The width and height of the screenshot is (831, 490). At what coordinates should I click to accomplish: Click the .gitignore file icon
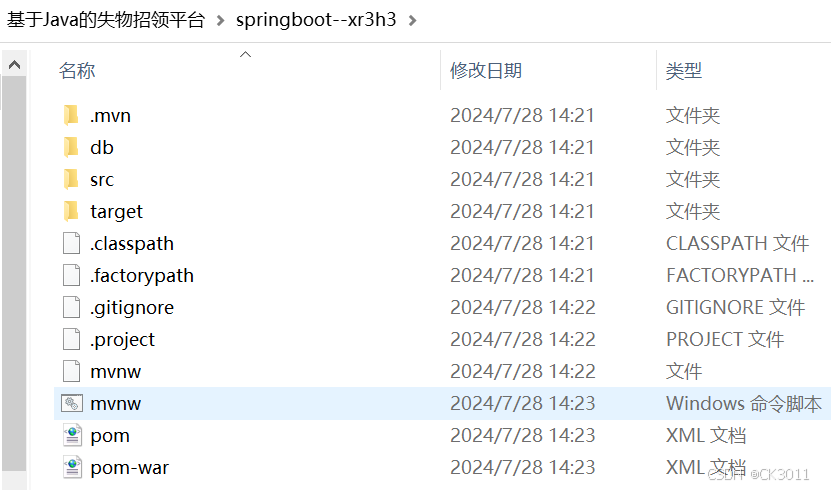coord(71,307)
